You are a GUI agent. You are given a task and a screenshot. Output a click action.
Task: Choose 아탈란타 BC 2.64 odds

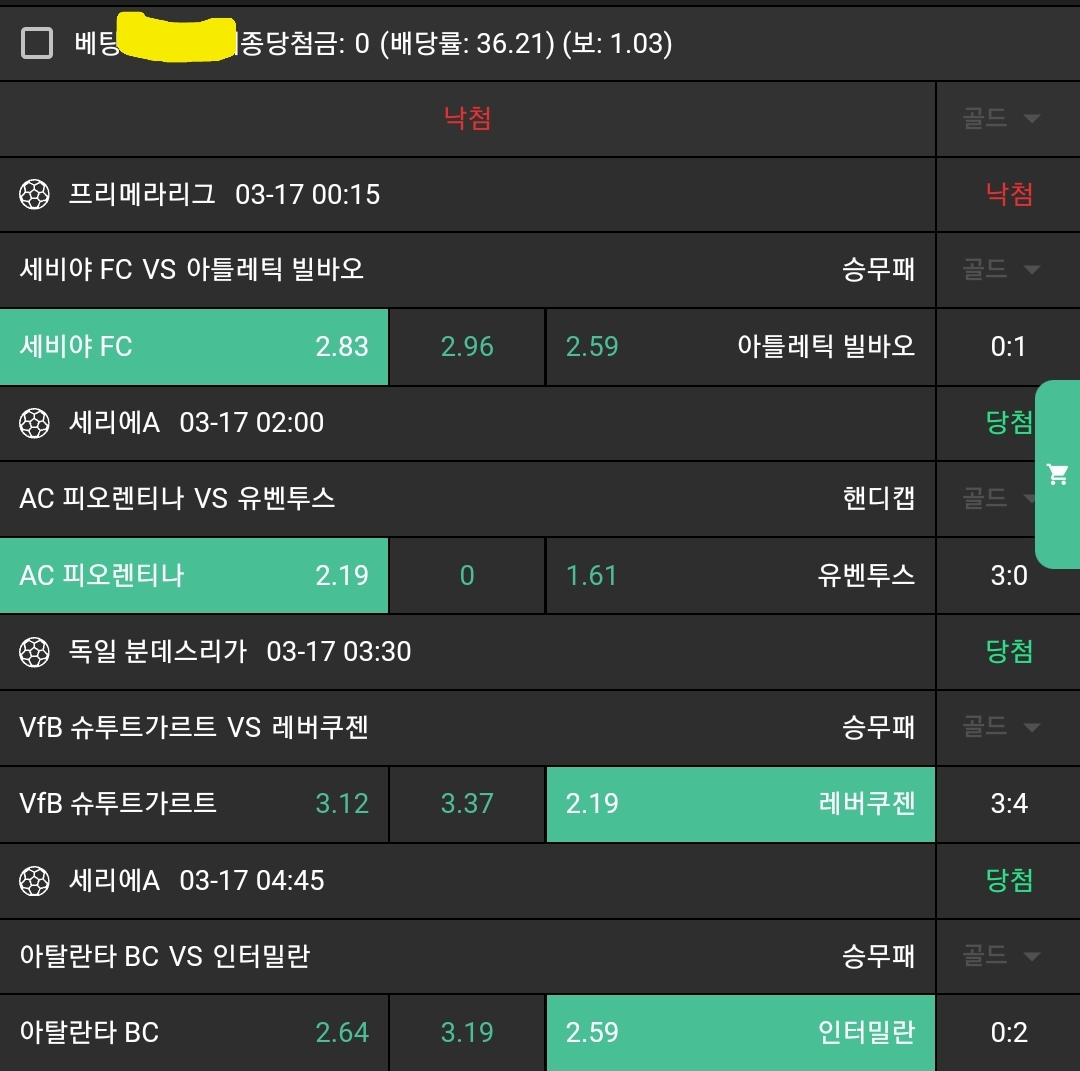194,1032
